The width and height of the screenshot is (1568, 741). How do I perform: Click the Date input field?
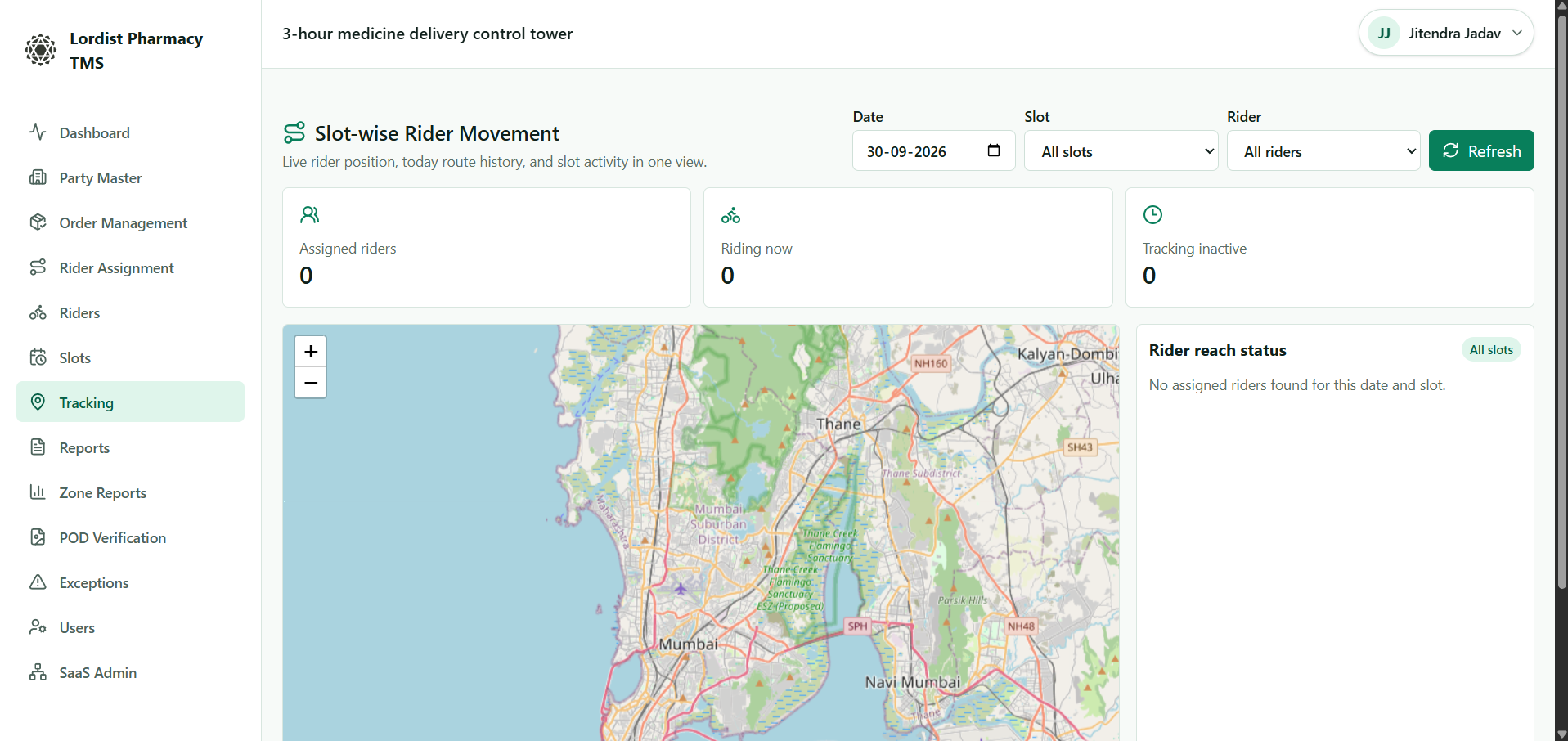pos(934,151)
